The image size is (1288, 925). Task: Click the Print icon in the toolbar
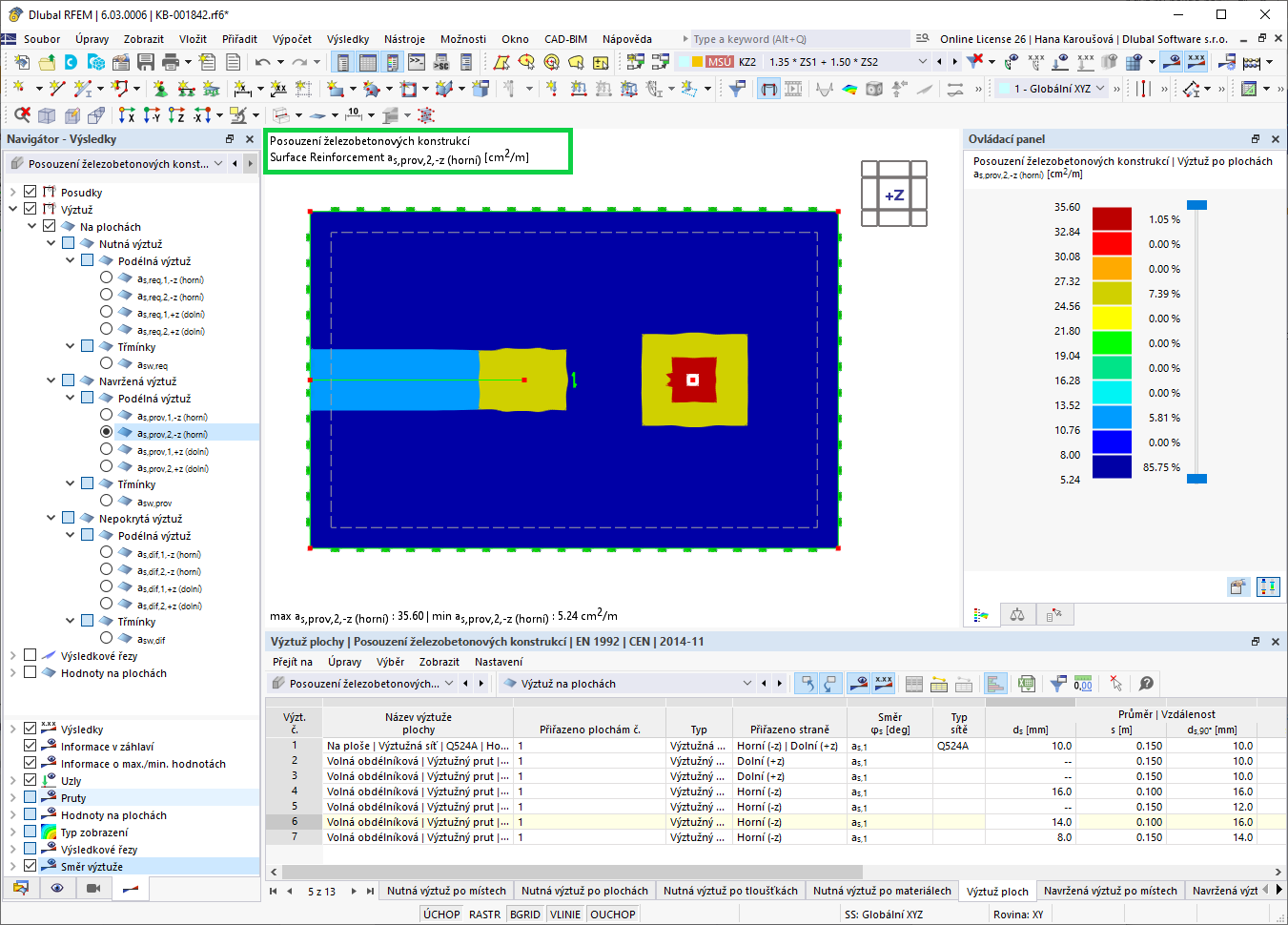point(171,62)
